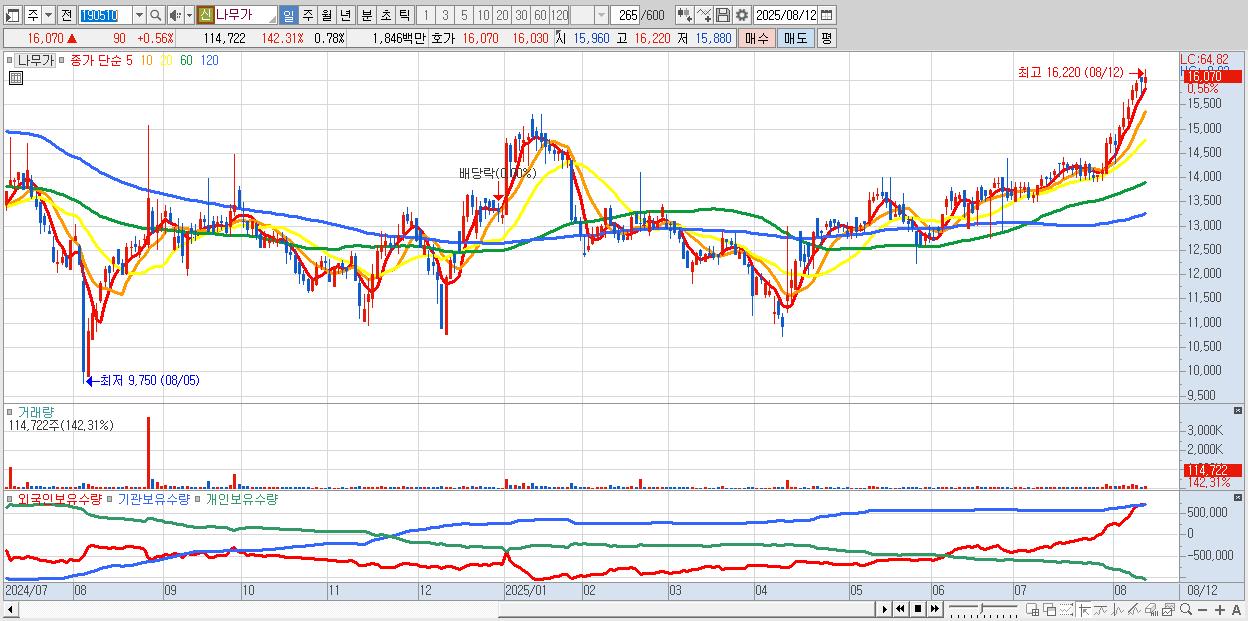Viewport: 1248px width, 621px height.
Task: Click the overlapping windows icon
Action: (1050, 609)
